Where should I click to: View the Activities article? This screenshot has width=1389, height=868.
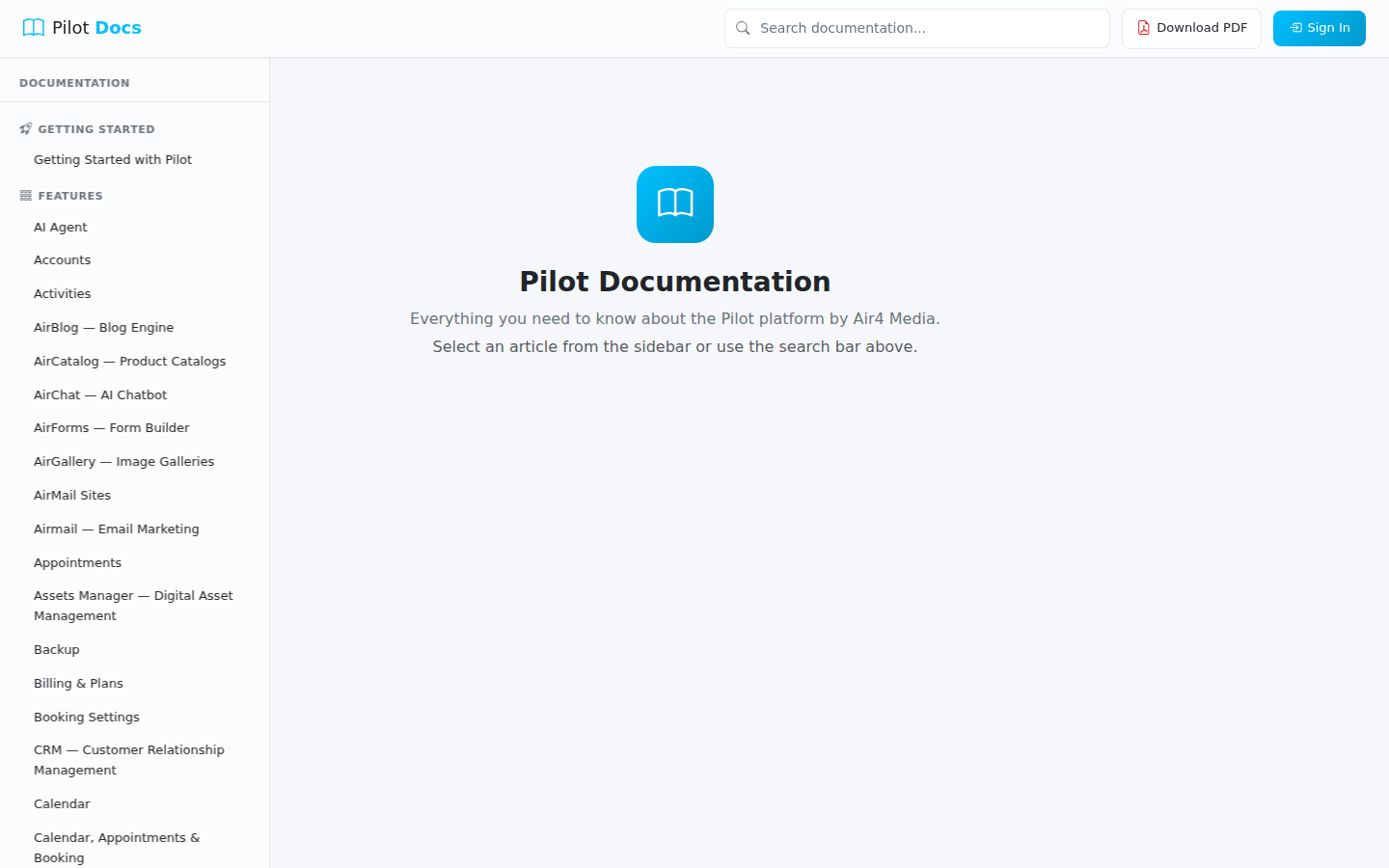[x=62, y=293]
